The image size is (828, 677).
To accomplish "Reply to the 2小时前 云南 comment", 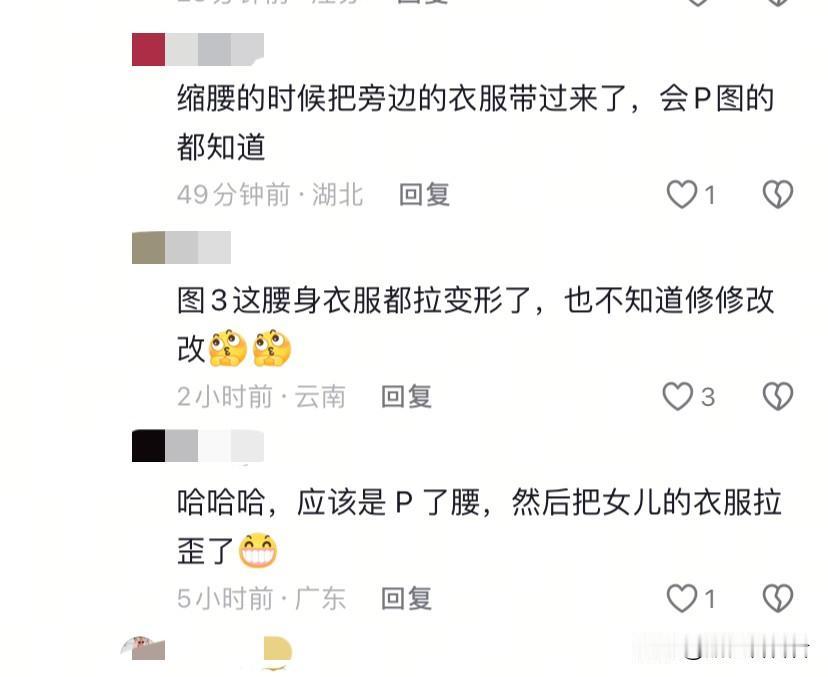I will coord(406,397).
